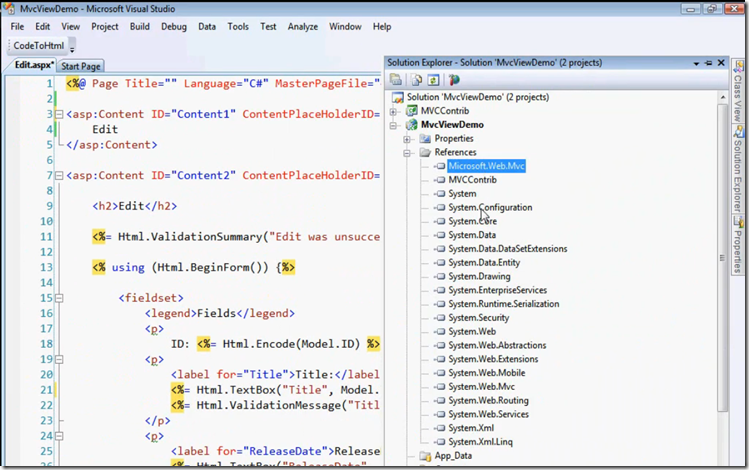Open the Analyze menu
The height and width of the screenshot is (470, 749).
point(303,27)
